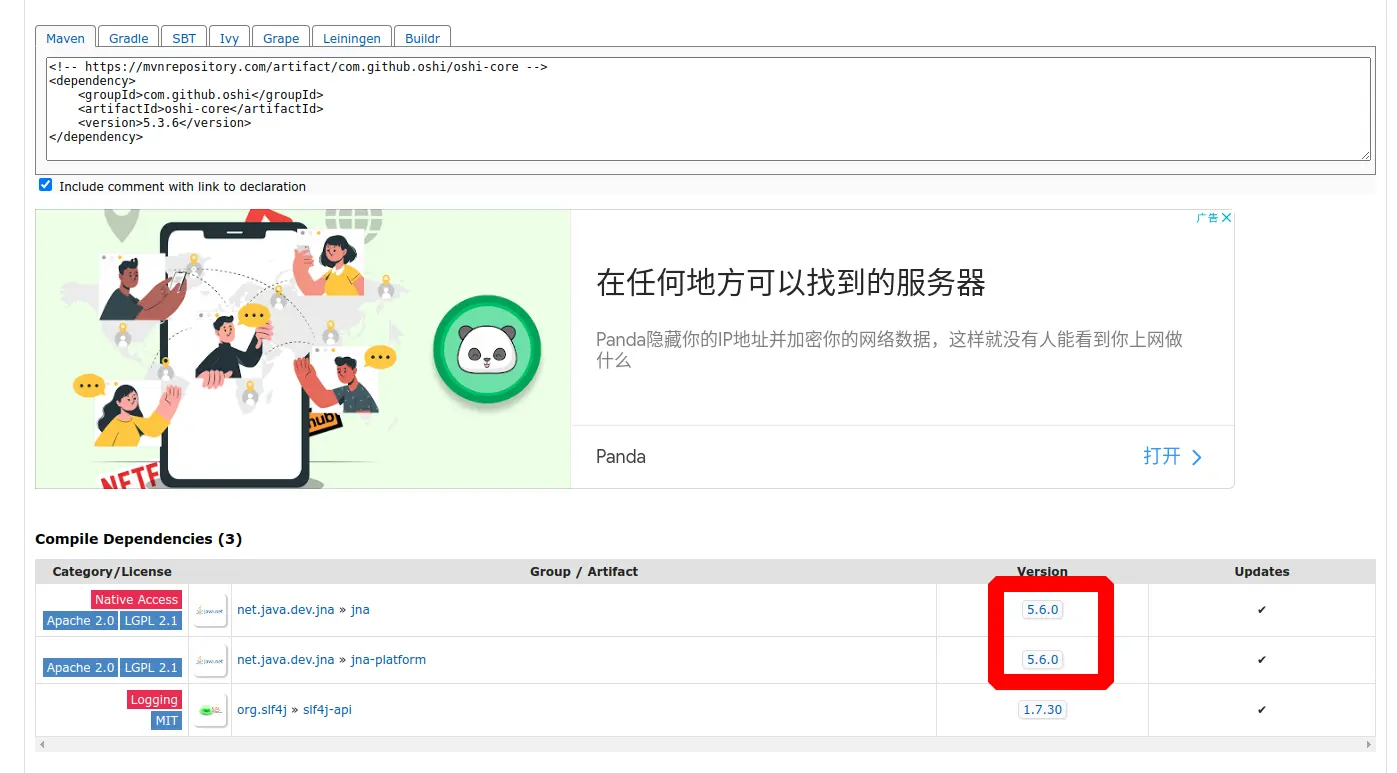
Task: Click the table scrollbar right arrow
Action: 1370,744
